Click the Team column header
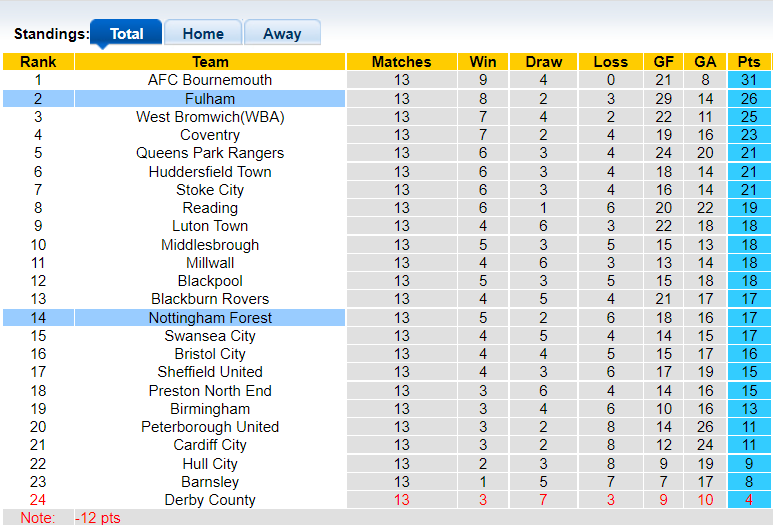This screenshot has width=773, height=527. click(210, 62)
